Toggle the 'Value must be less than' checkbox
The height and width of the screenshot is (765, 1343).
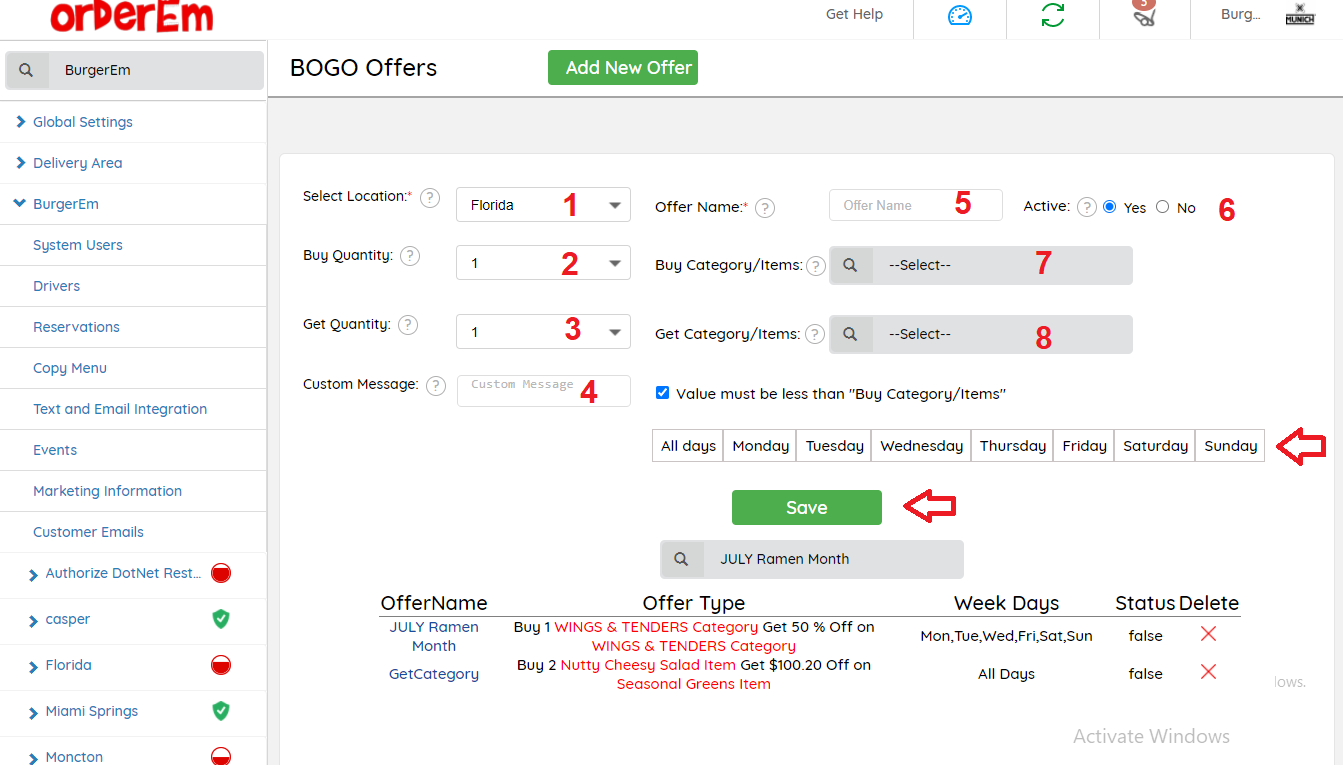[662, 393]
